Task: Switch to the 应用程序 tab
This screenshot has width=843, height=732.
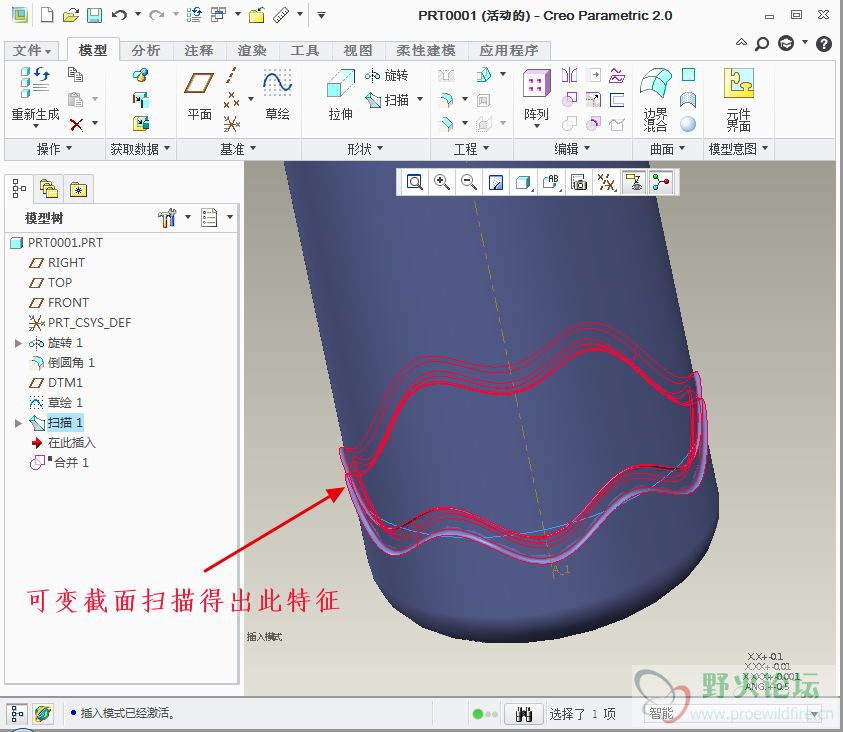Action: click(x=509, y=51)
